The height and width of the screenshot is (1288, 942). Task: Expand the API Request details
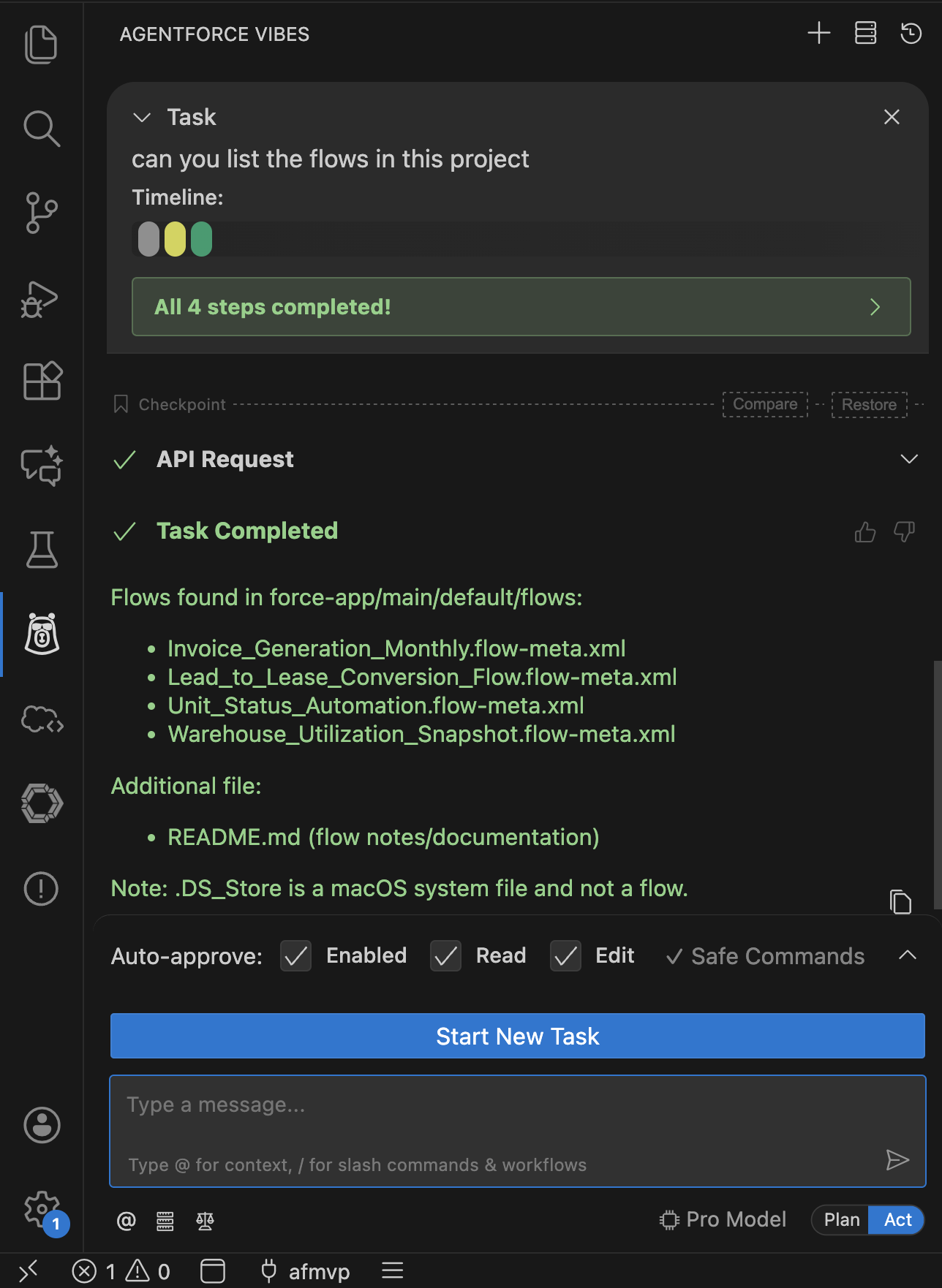pos(908,459)
